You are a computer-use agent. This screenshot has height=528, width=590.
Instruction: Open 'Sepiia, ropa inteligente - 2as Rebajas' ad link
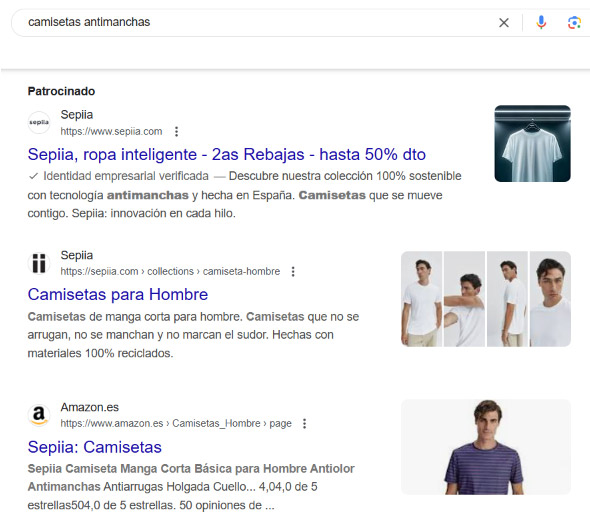pyautogui.click(x=227, y=154)
